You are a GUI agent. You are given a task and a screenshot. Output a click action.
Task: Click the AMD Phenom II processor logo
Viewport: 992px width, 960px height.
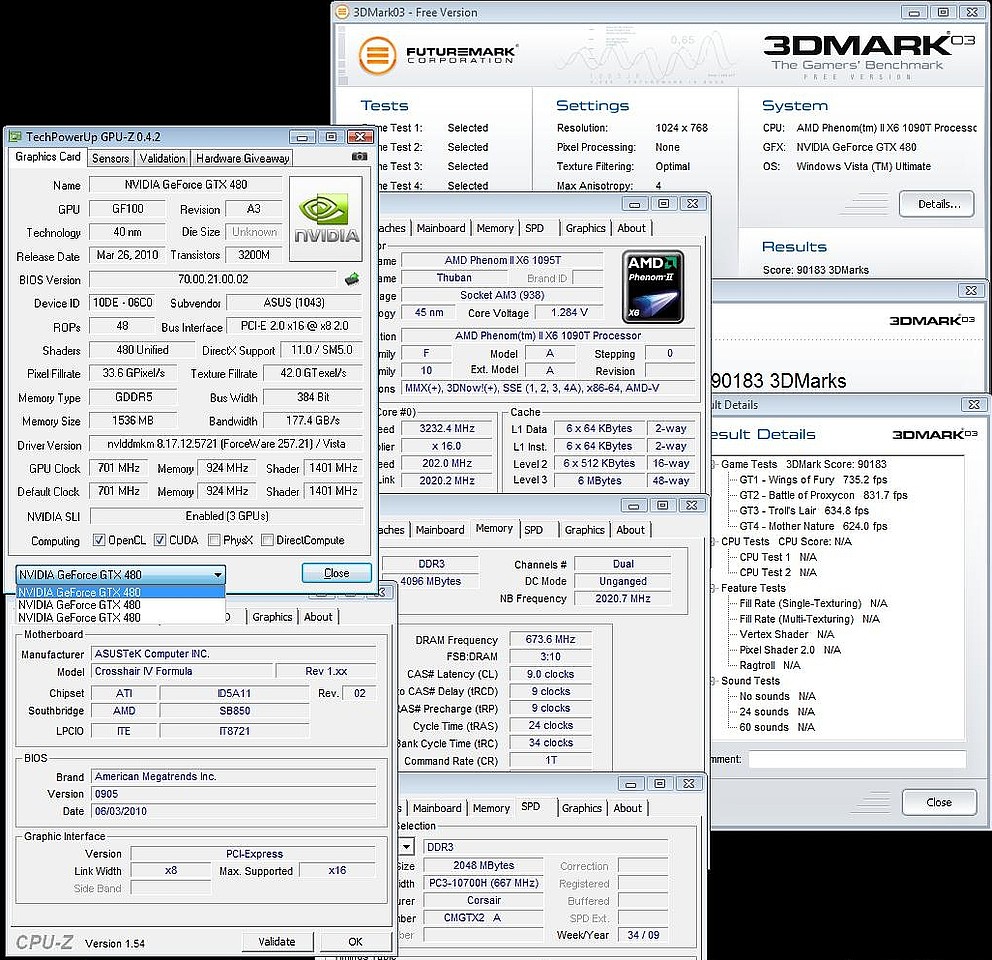pos(652,287)
